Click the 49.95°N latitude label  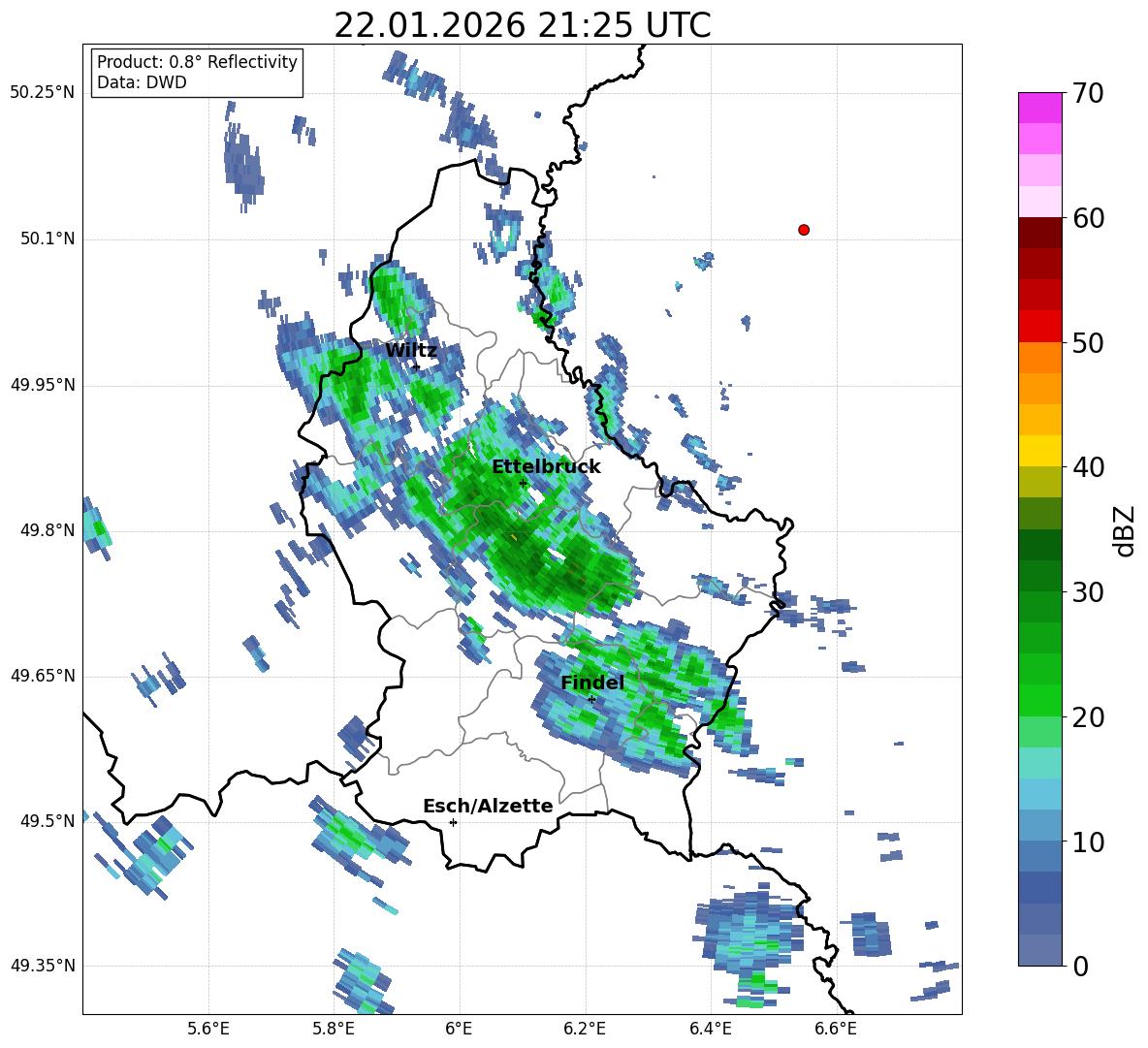pyautogui.click(x=42, y=385)
